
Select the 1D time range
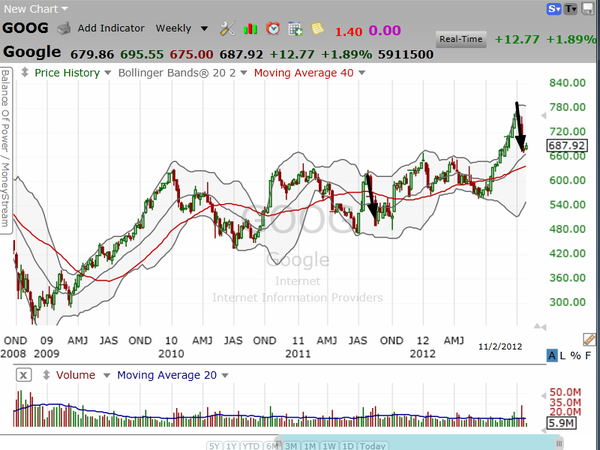pyautogui.click(x=347, y=446)
